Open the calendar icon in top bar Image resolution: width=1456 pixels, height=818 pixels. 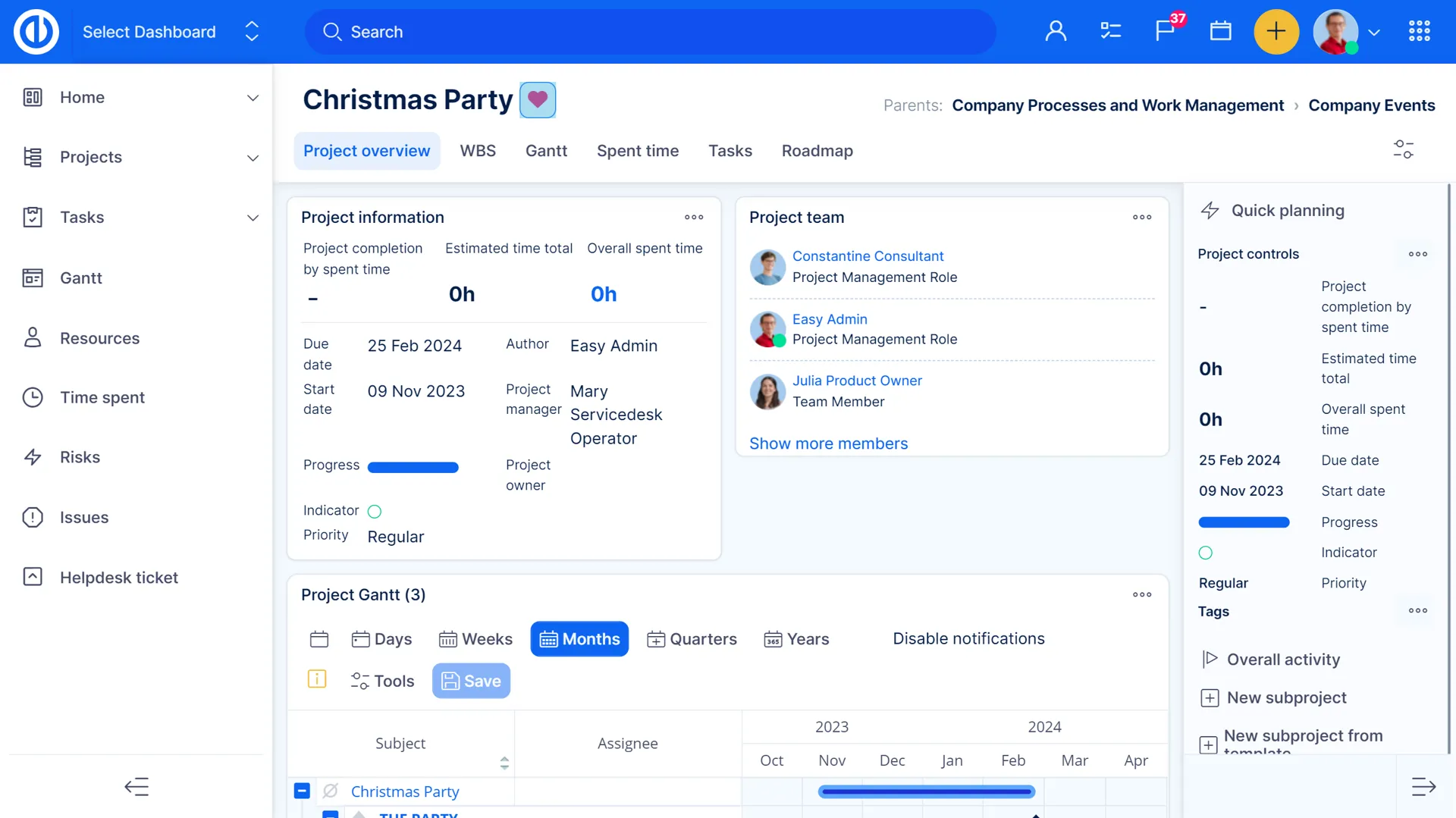point(1220,31)
